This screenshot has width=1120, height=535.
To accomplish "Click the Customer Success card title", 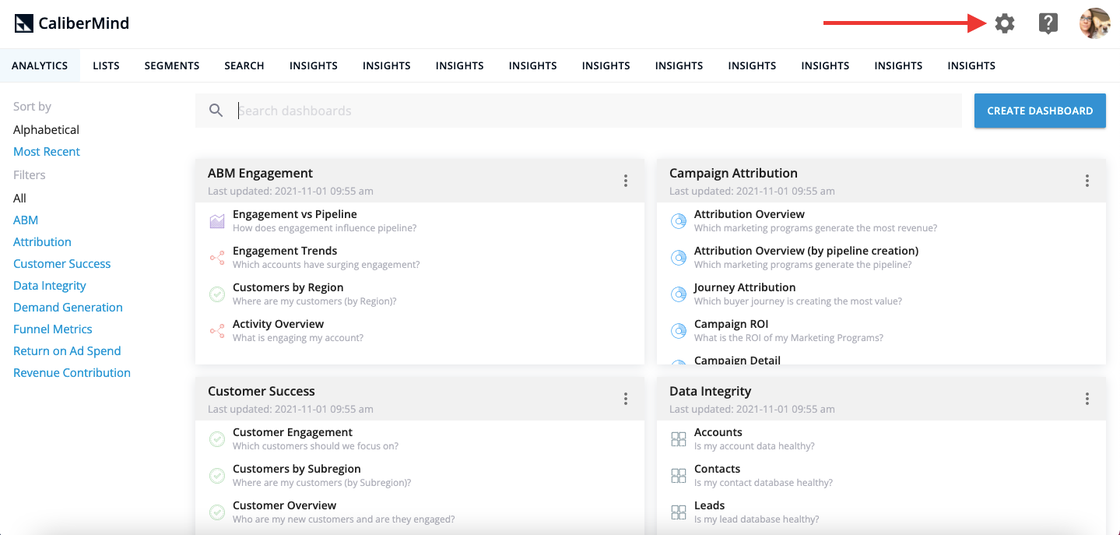I will (261, 391).
